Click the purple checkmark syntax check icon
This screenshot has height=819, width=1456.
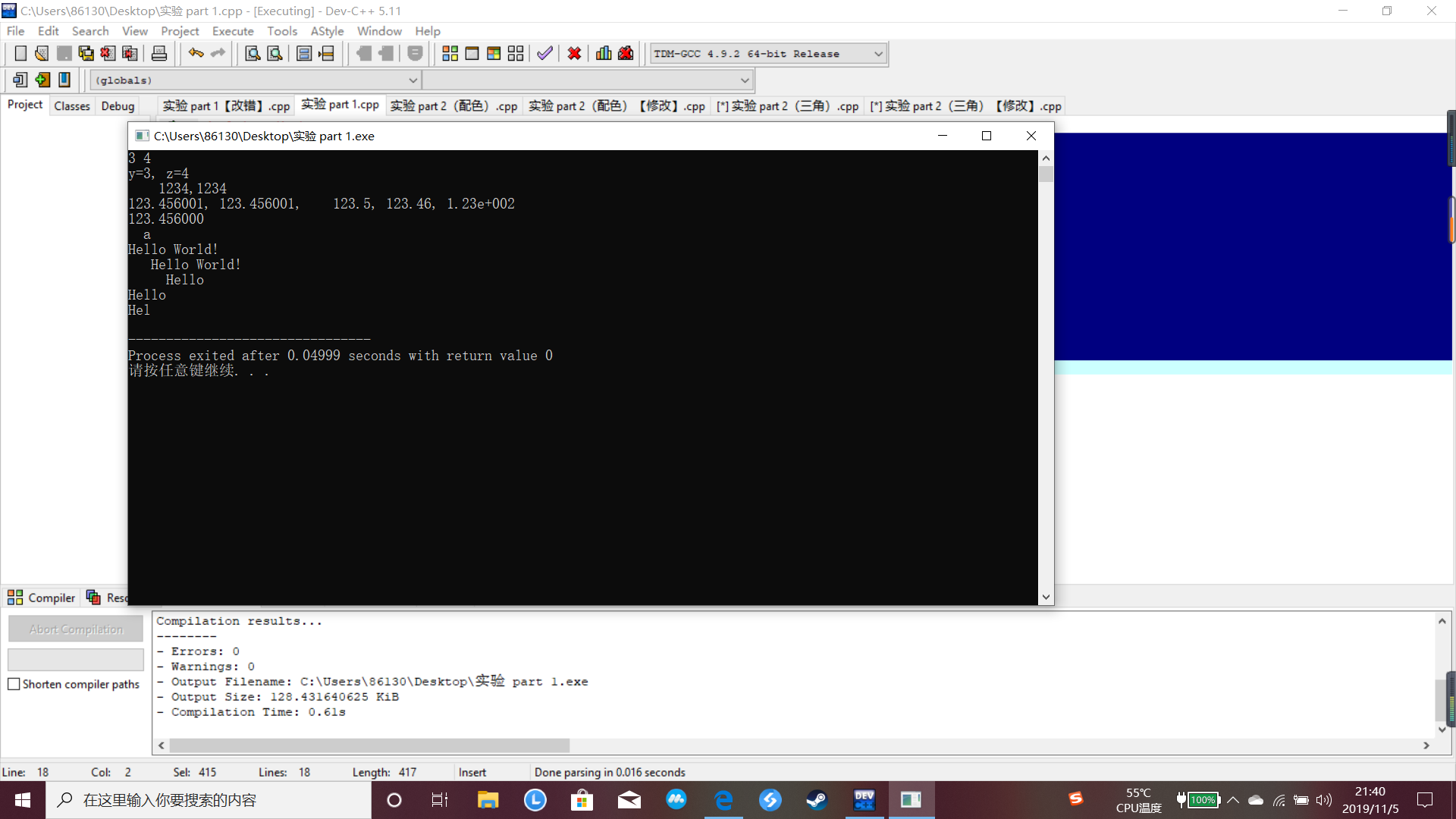pos(544,54)
